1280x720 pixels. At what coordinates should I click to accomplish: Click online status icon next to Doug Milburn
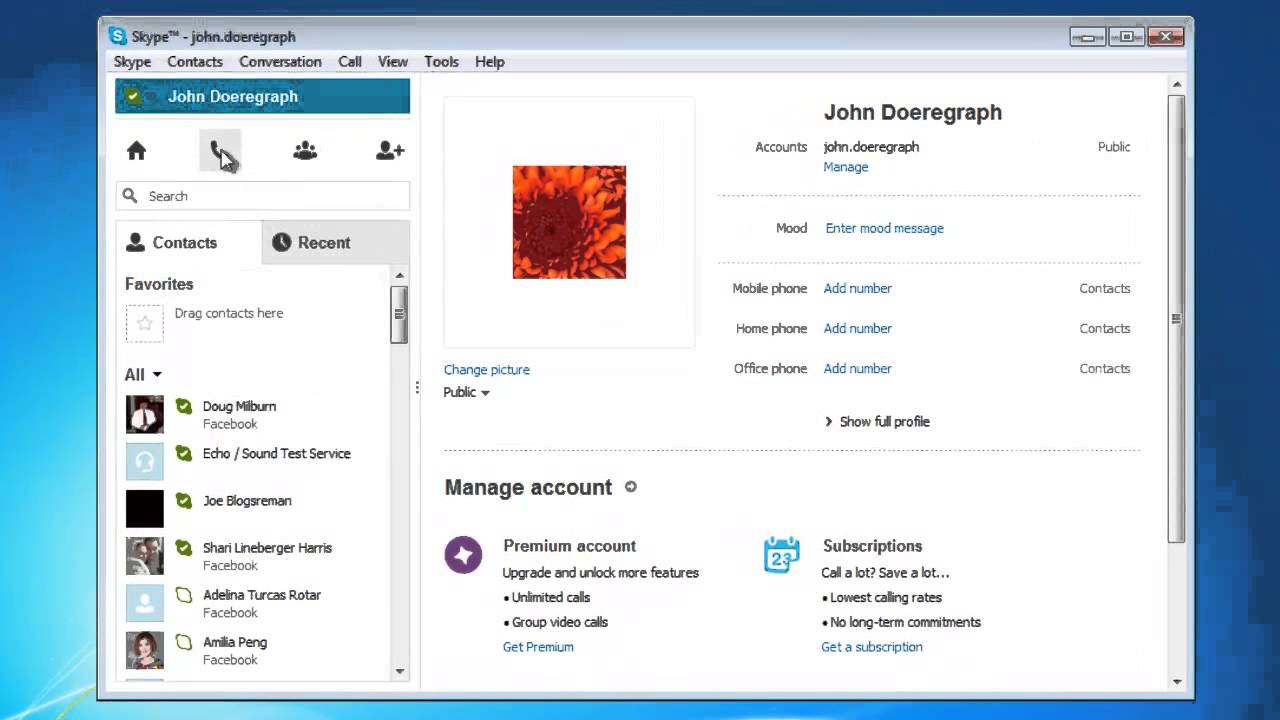(184, 406)
